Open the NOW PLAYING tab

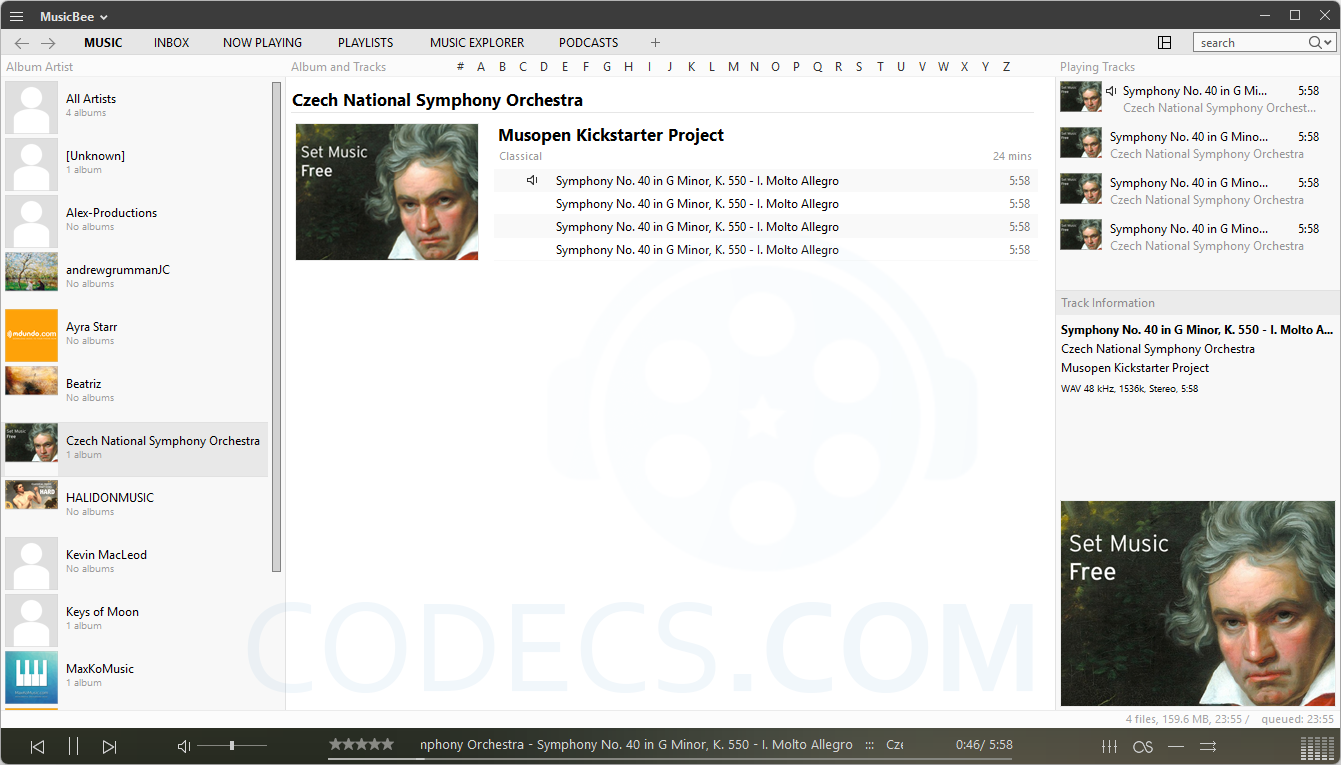tap(262, 43)
